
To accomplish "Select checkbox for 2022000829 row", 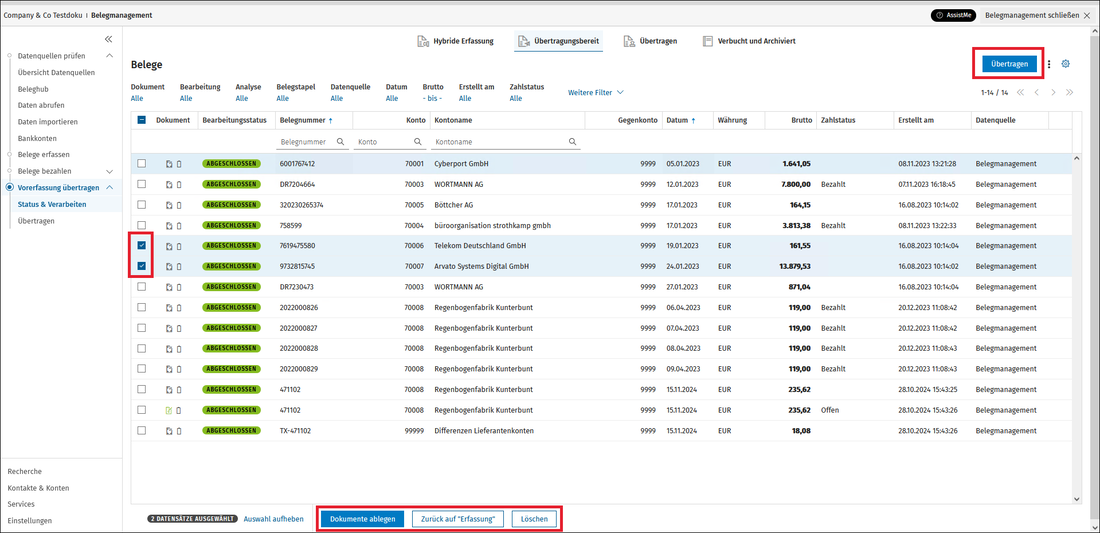I will point(142,369).
